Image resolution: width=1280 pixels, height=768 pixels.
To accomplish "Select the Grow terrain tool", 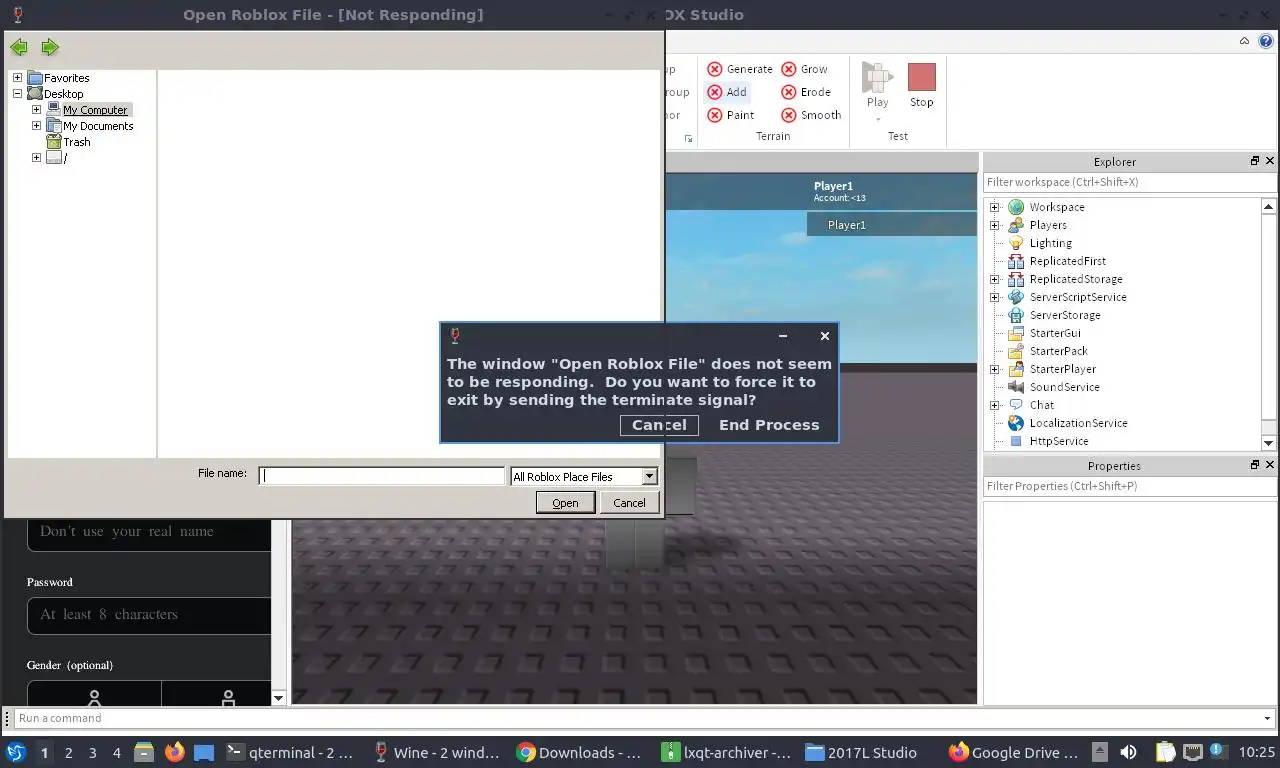I will [x=804, y=69].
